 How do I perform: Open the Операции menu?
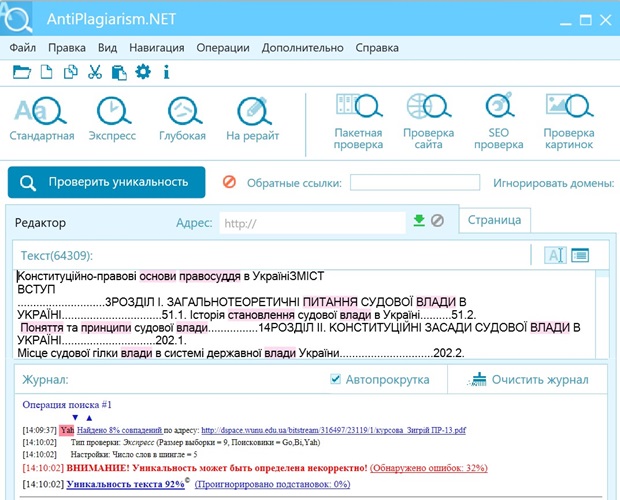(x=223, y=48)
